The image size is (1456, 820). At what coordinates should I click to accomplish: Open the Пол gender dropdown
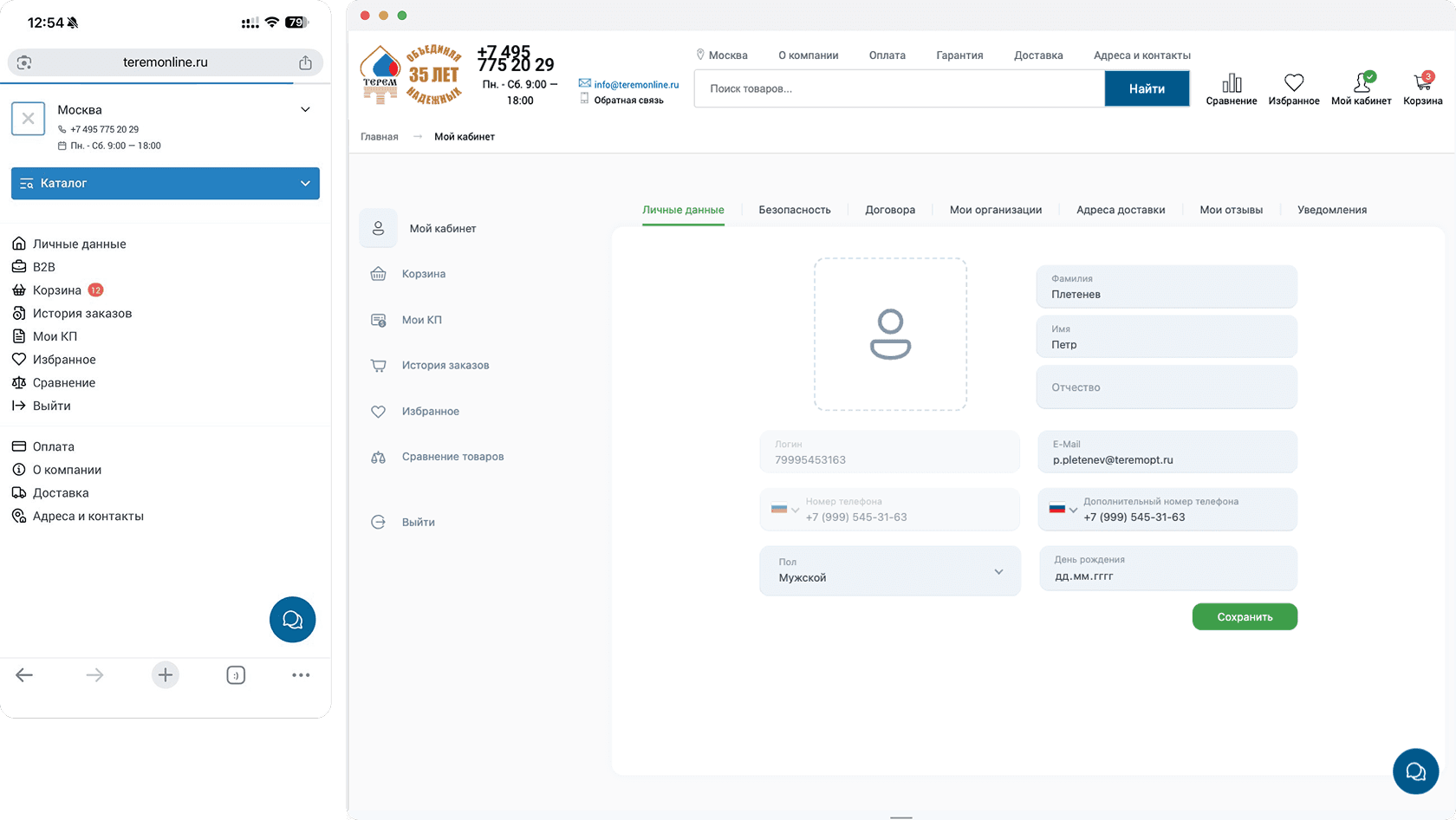pos(890,570)
